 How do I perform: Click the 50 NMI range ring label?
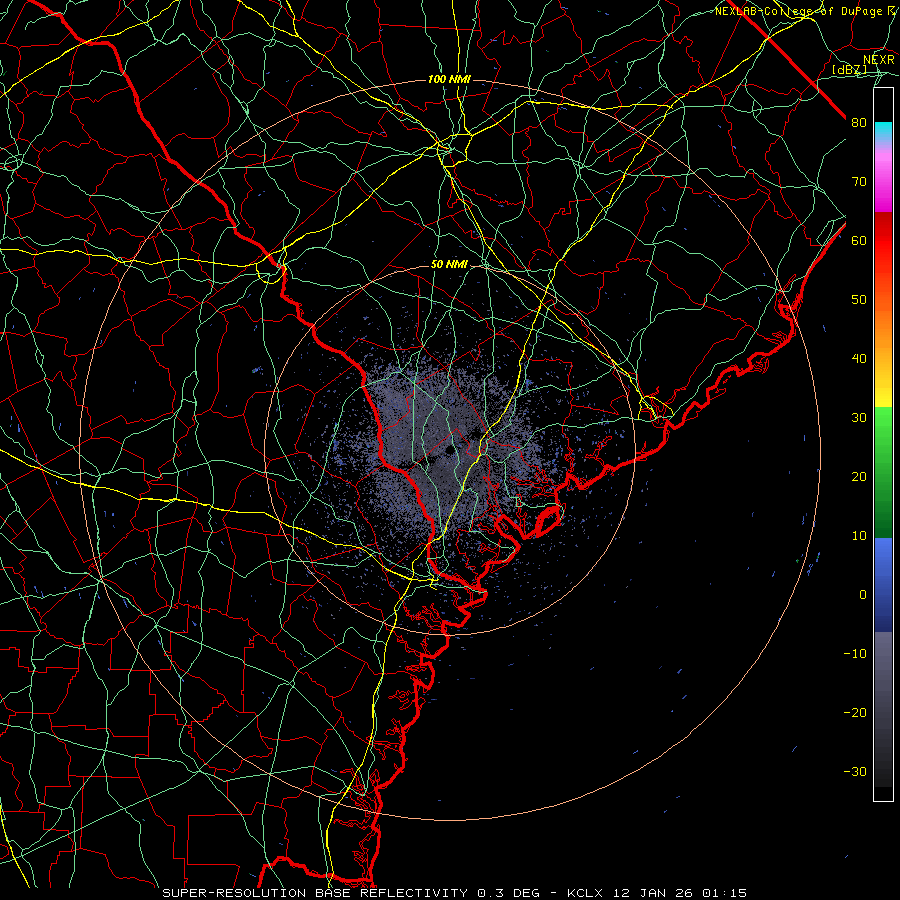[449, 265]
